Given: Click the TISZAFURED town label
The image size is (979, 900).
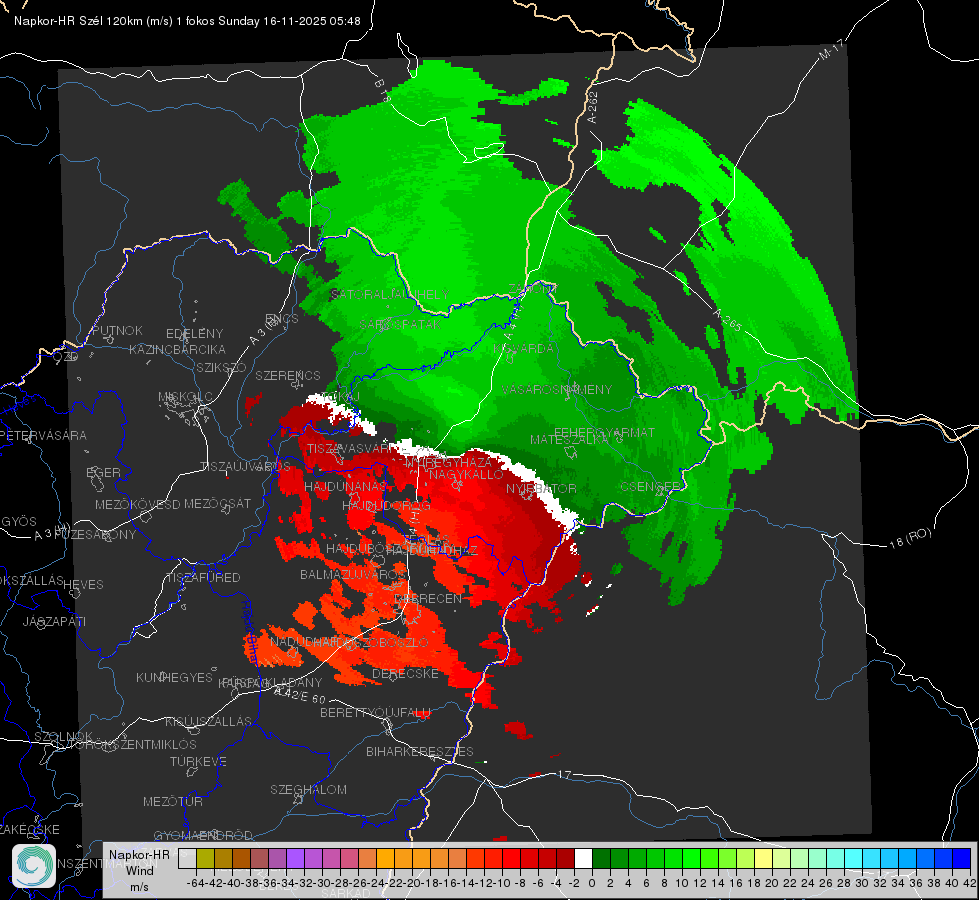Looking at the screenshot, I should point(204,578).
